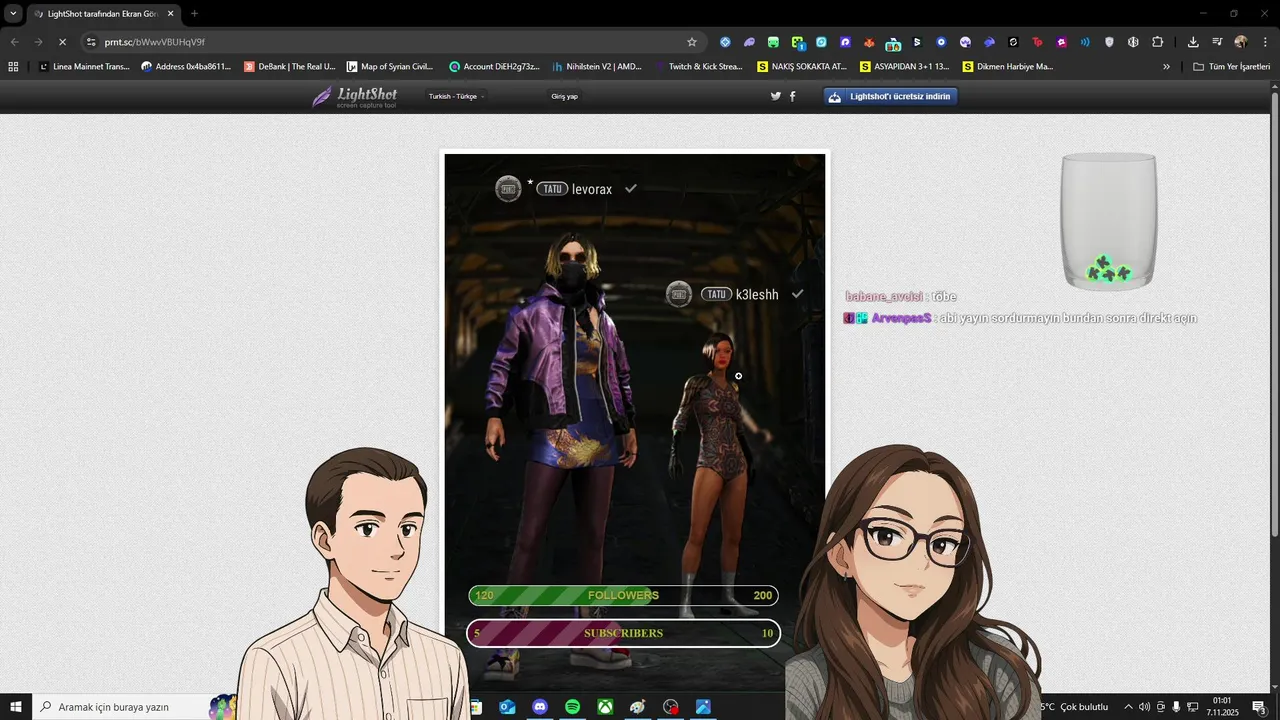This screenshot has height=720, width=1280.
Task: Show hidden system tray icons
Action: [x=1128, y=707]
